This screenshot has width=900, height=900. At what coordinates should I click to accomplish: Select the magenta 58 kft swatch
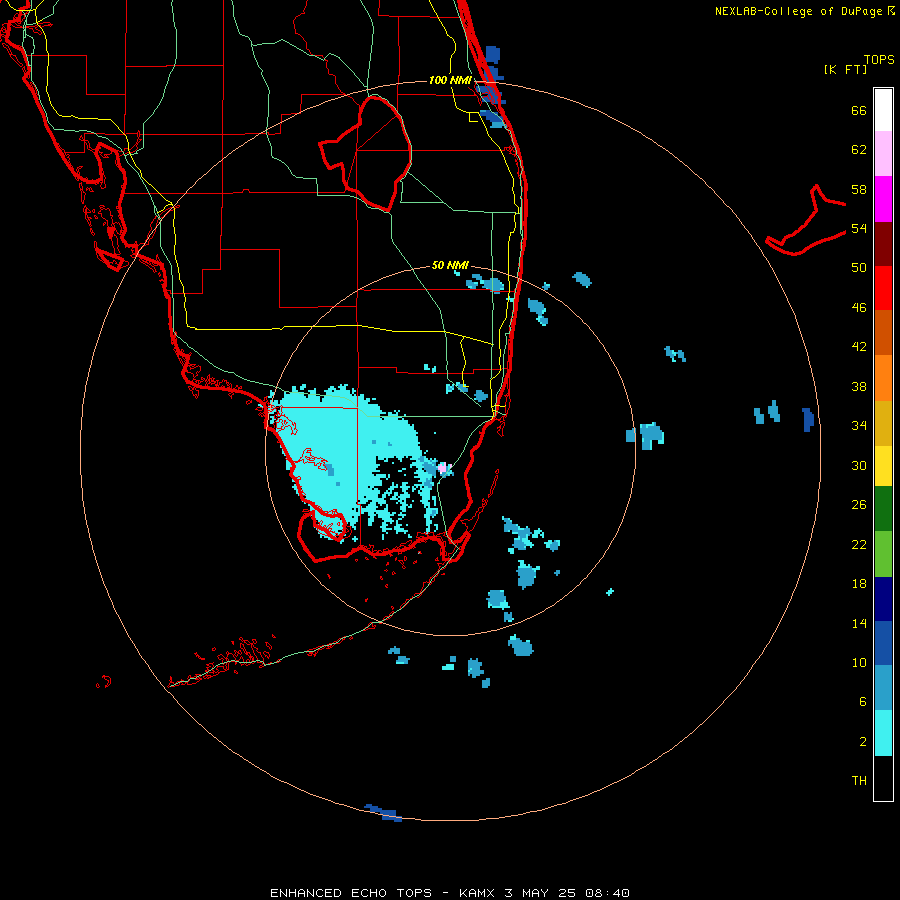(883, 199)
